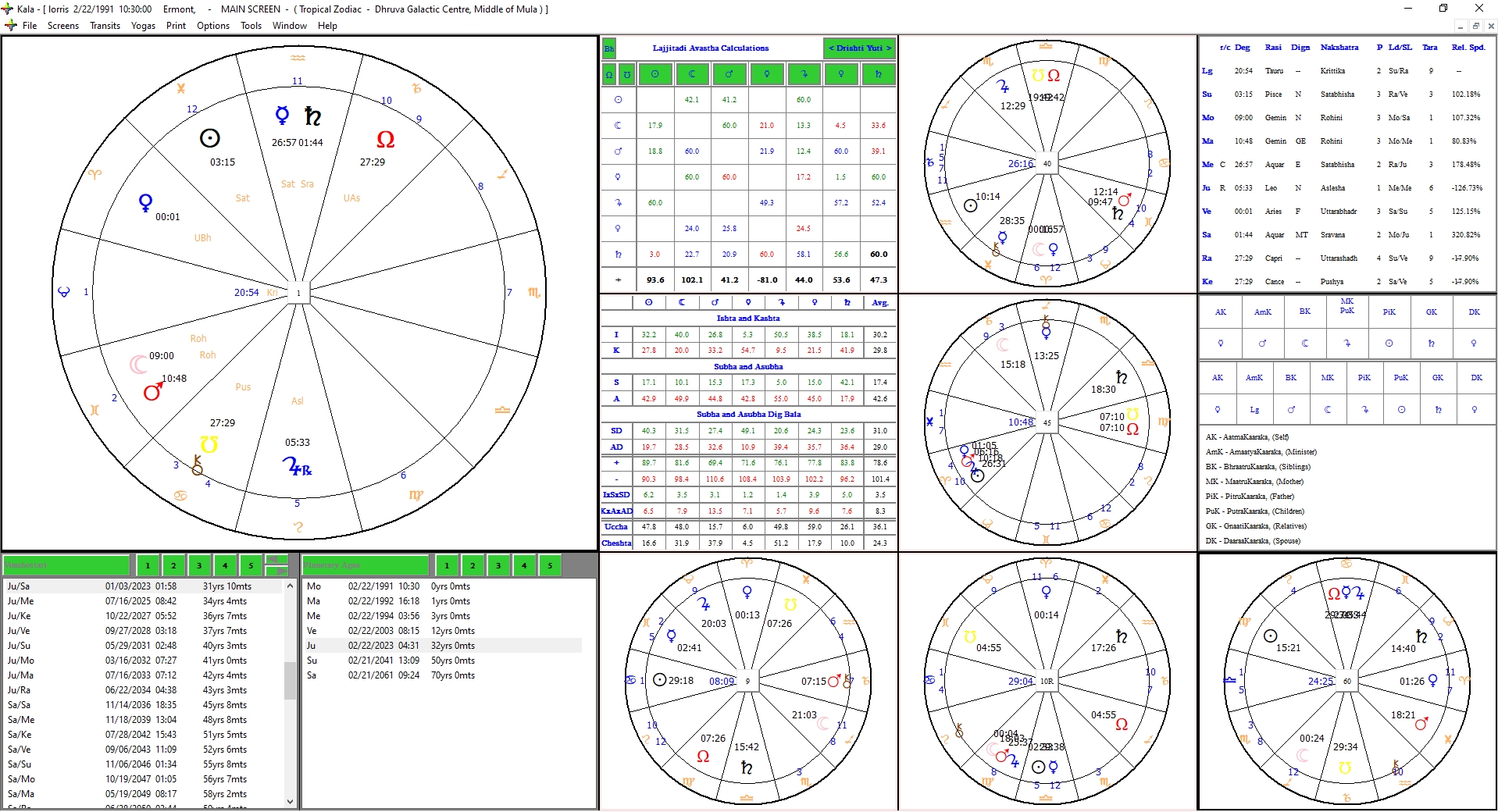Select the Ju/Ve dasha row

(143, 631)
